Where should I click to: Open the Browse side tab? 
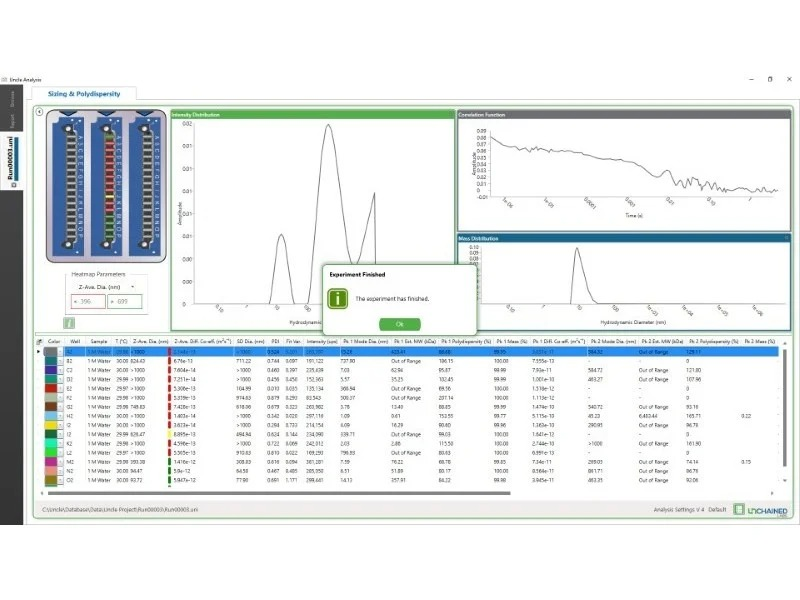point(11,98)
